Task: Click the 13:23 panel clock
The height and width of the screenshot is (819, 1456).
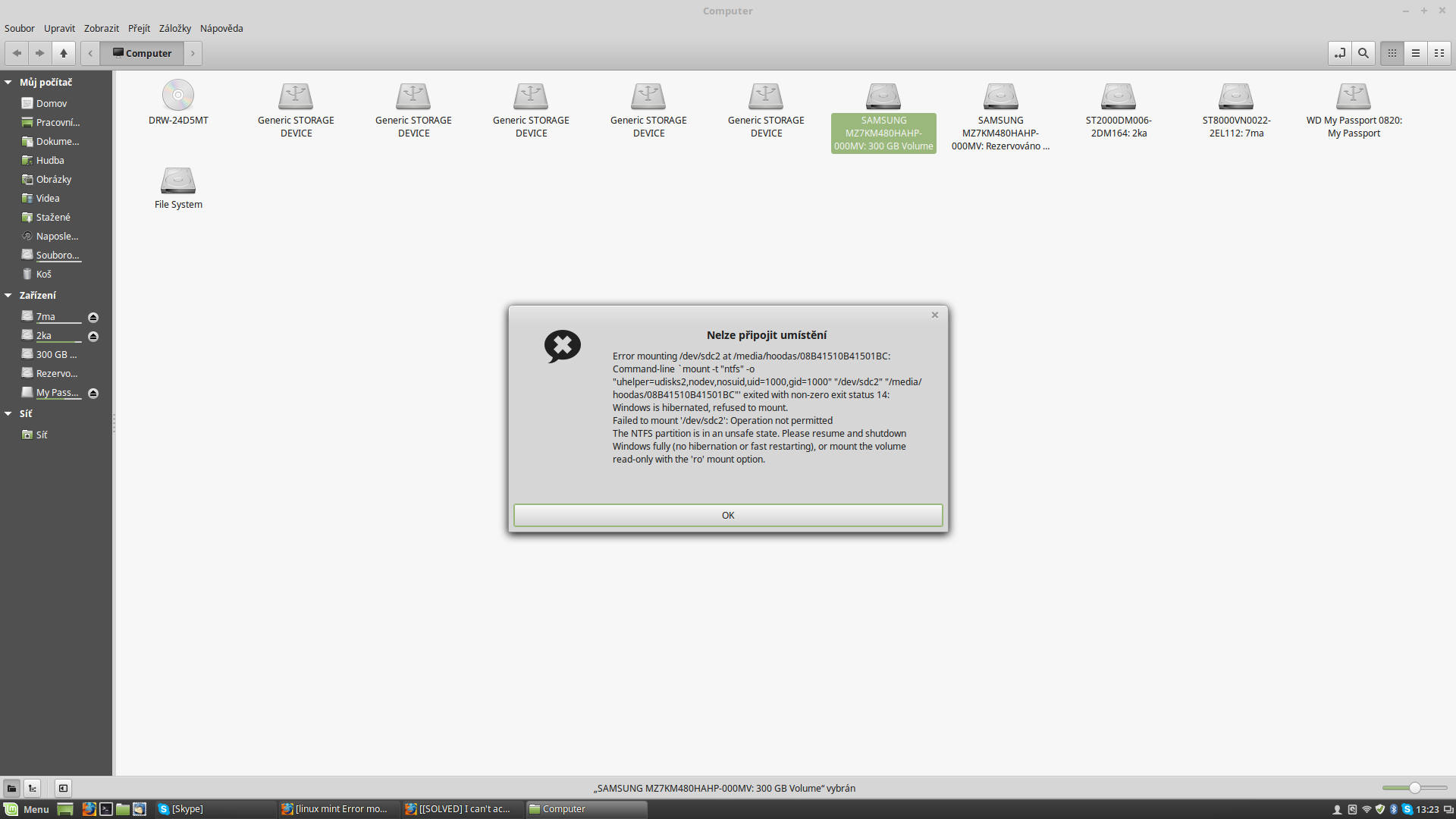Action: point(1427,809)
